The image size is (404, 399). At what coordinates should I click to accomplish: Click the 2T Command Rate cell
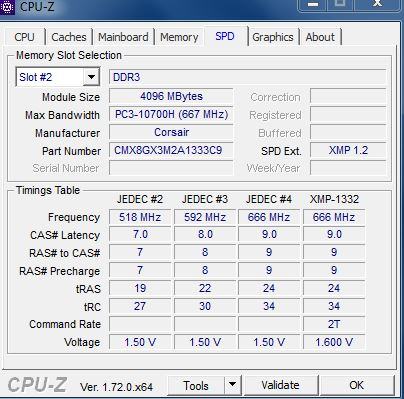(x=334, y=324)
